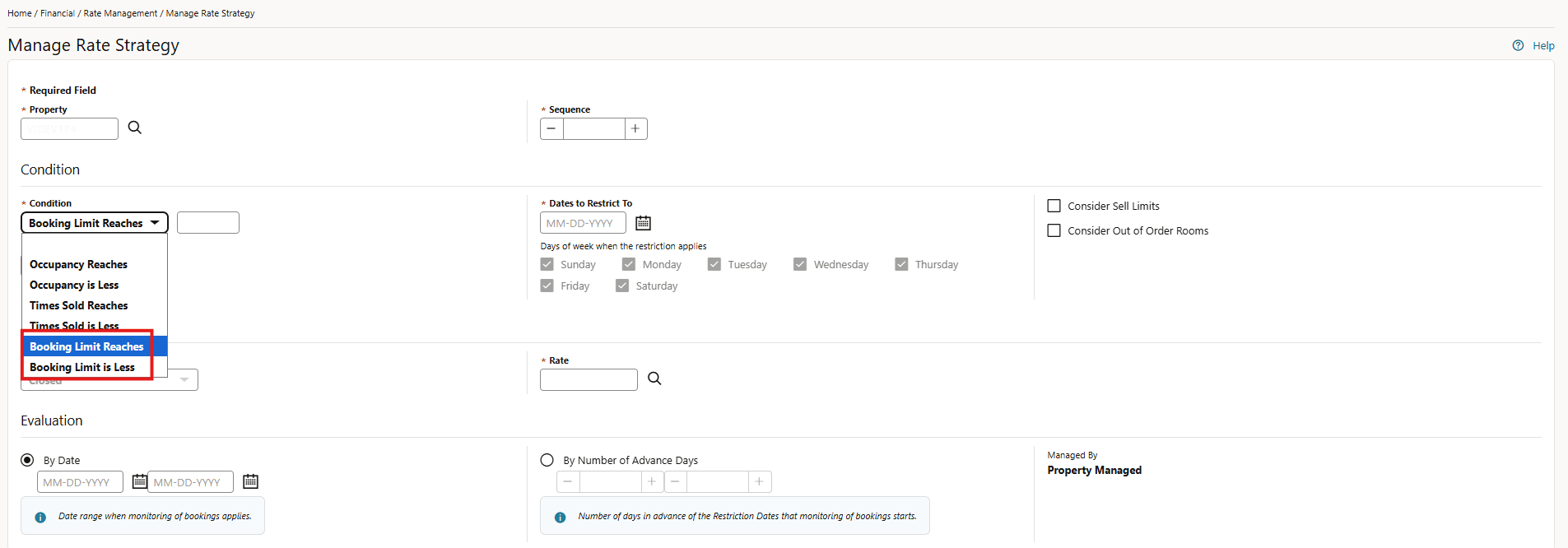Open the By Date end calendar picker
The height and width of the screenshot is (548, 1568).
pos(251,481)
